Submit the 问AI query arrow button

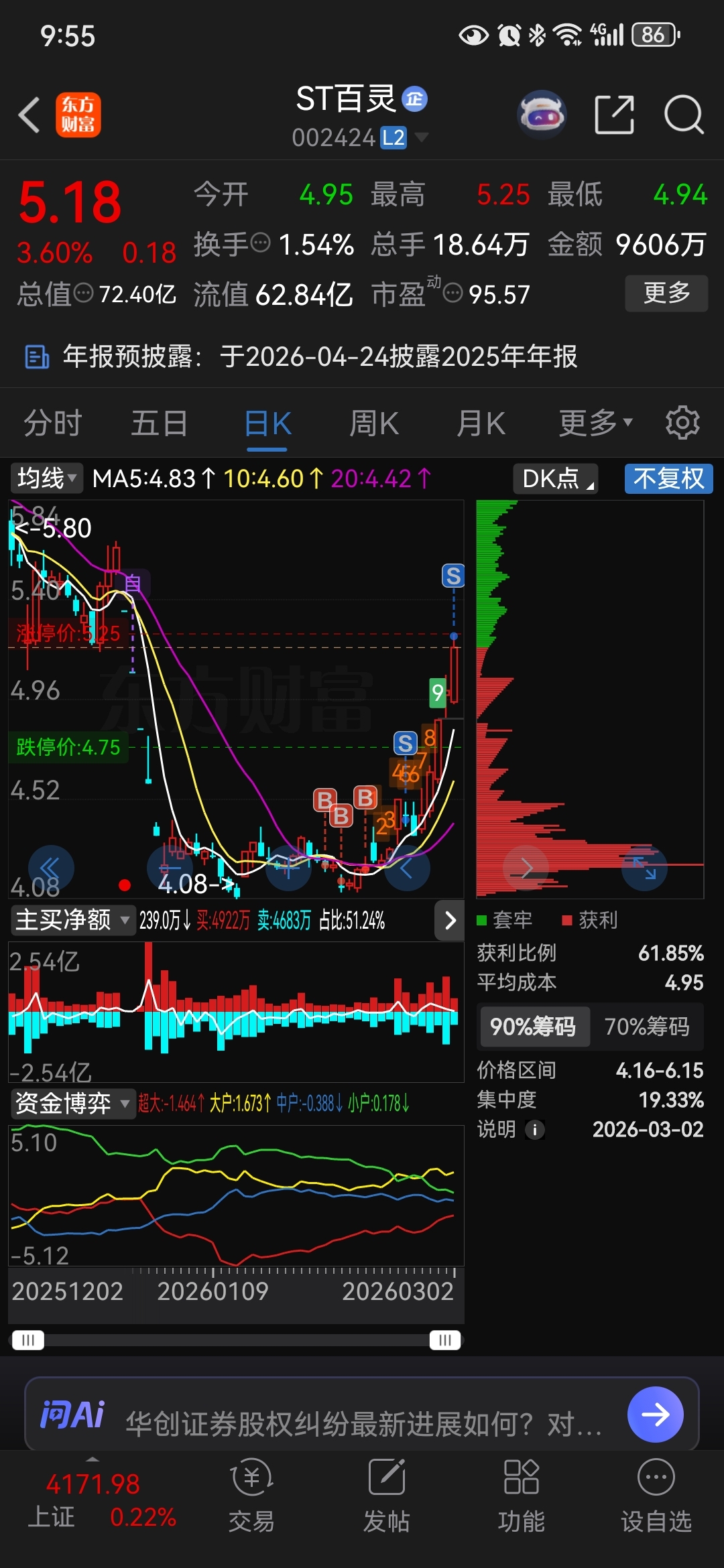point(655,1415)
